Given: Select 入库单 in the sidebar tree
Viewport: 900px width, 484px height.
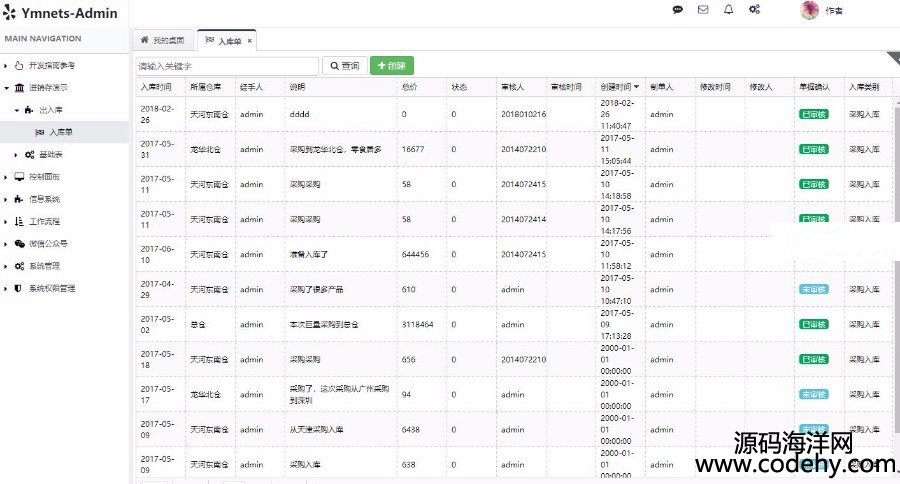Looking at the screenshot, I should tap(60, 132).
